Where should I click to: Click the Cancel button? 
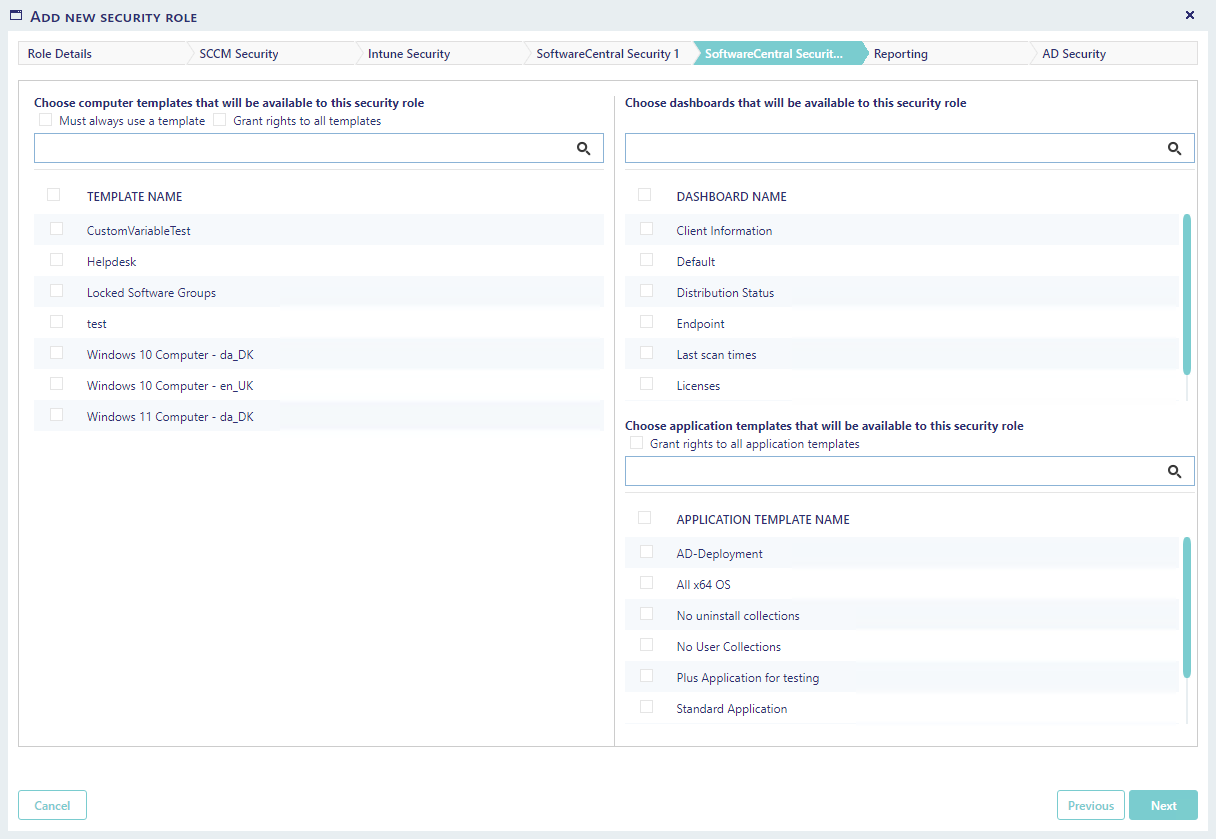point(52,806)
